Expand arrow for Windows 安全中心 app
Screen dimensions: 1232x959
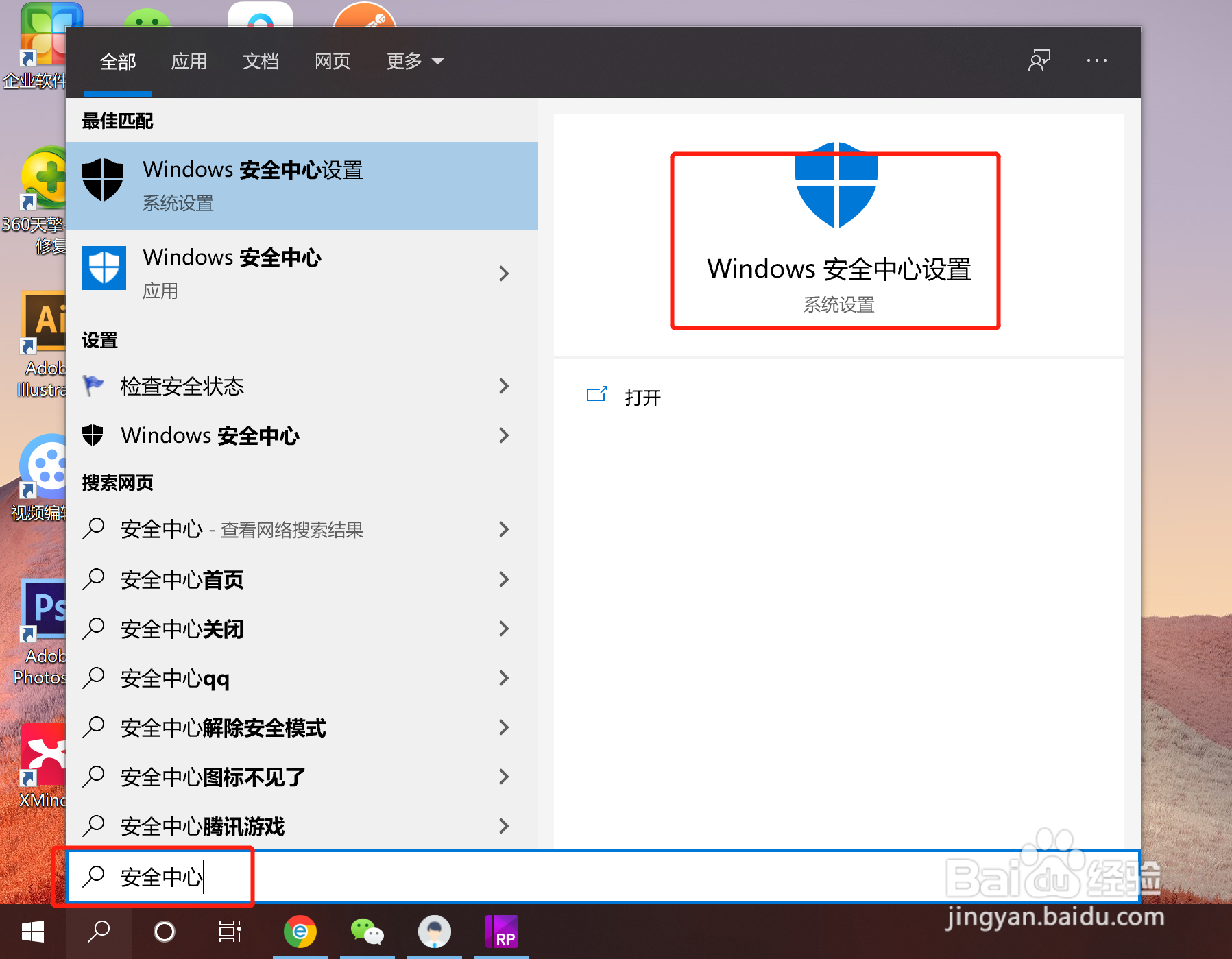pyautogui.click(x=504, y=274)
